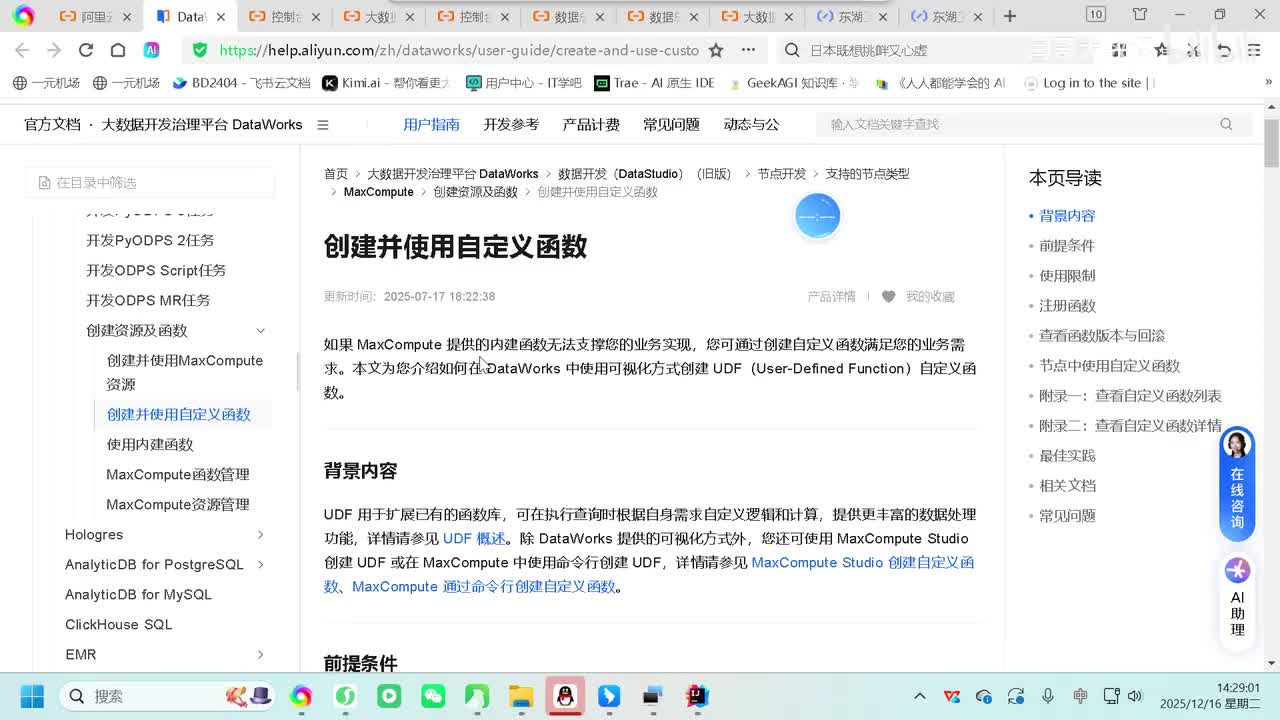The width and height of the screenshot is (1280, 720).
Task: Select the 用户指南 navigation tab
Action: tap(431, 124)
